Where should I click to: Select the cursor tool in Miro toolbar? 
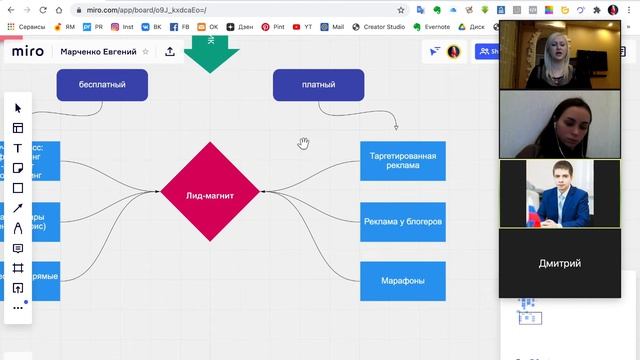click(18, 108)
